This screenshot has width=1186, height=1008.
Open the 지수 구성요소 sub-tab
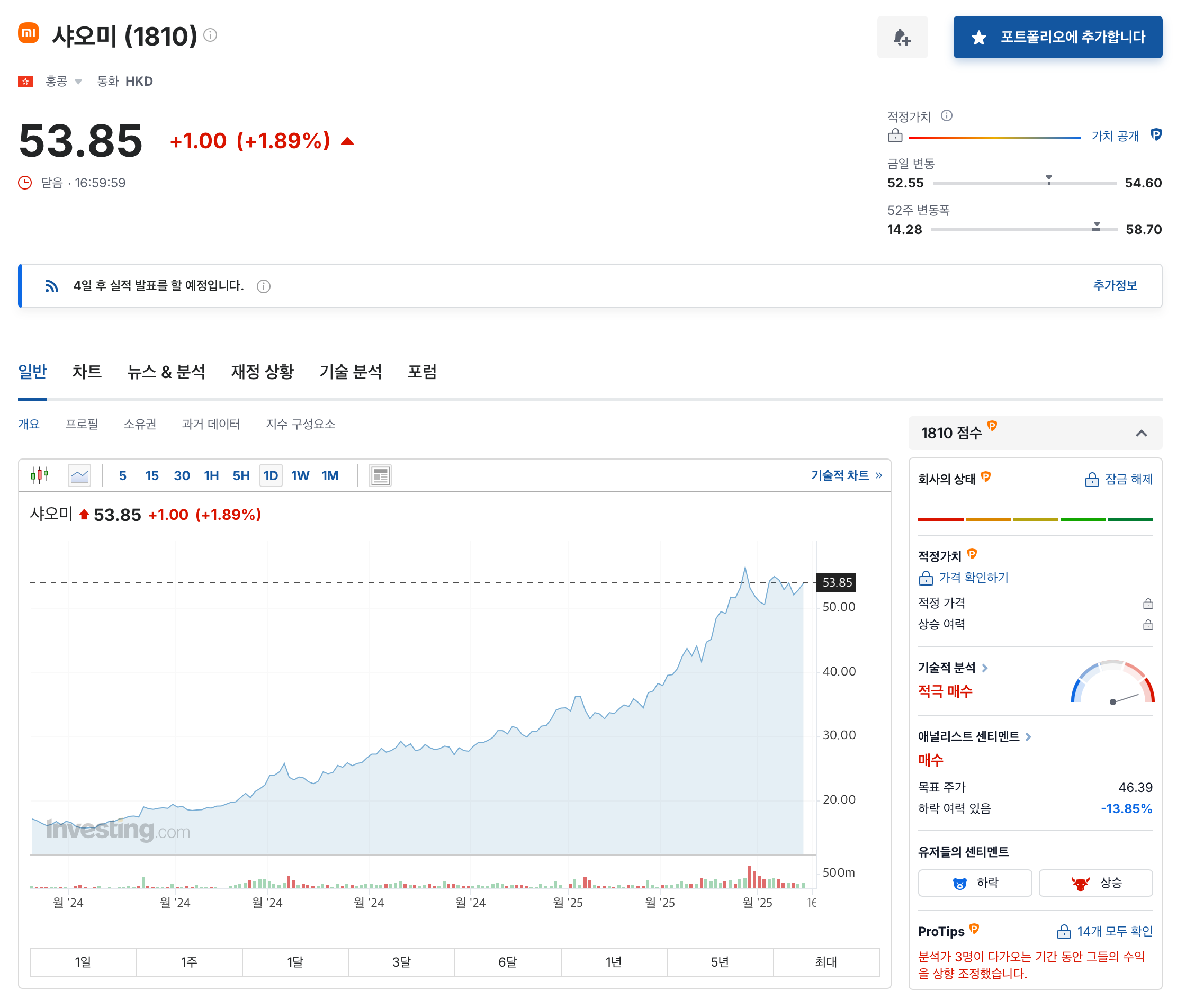(301, 424)
